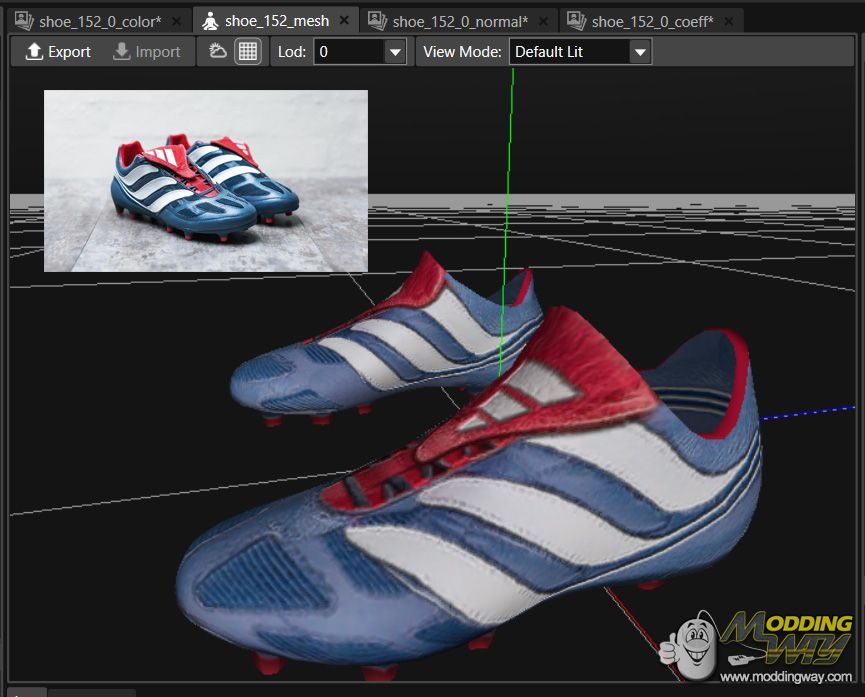Click the reference photo of the boots
The width and height of the screenshot is (865, 697).
coord(205,181)
